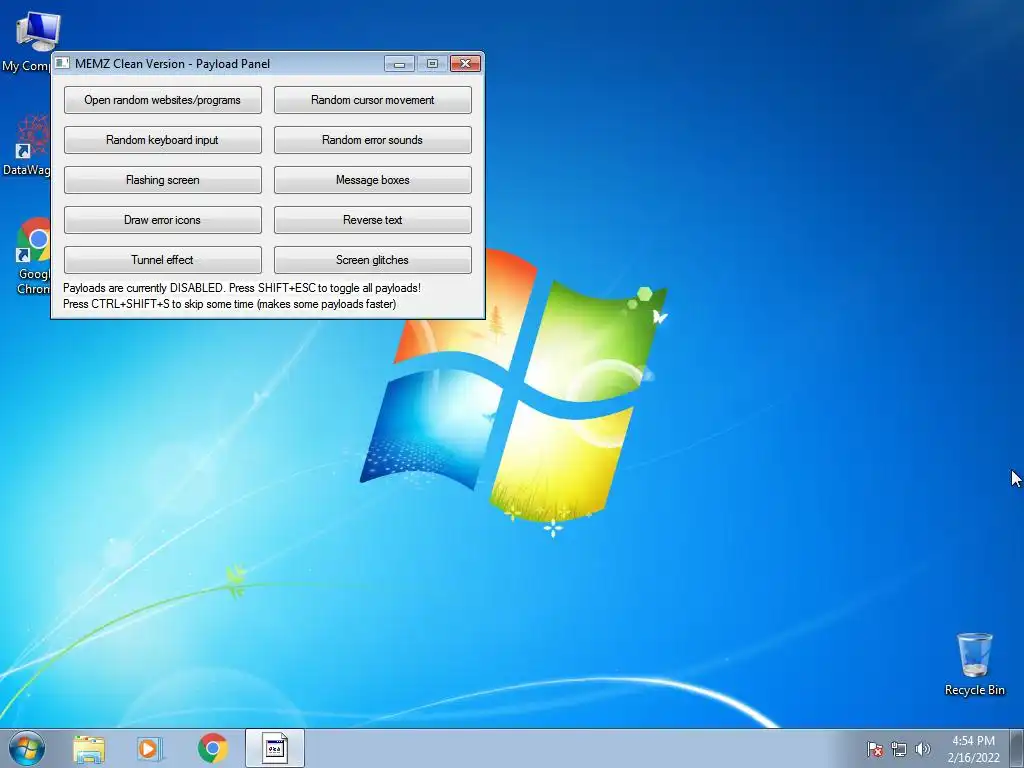Click the network status tray icon
Screen dimensions: 1024x768
click(x=899, y=749)
